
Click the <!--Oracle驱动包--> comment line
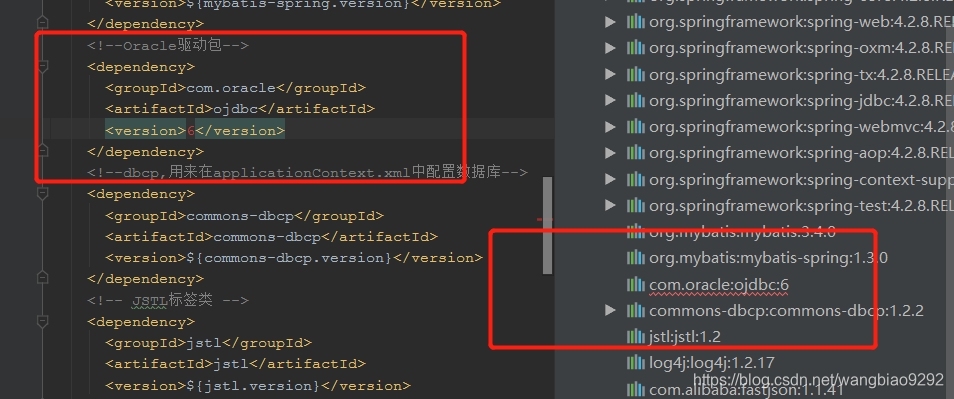tap(168, 46)
